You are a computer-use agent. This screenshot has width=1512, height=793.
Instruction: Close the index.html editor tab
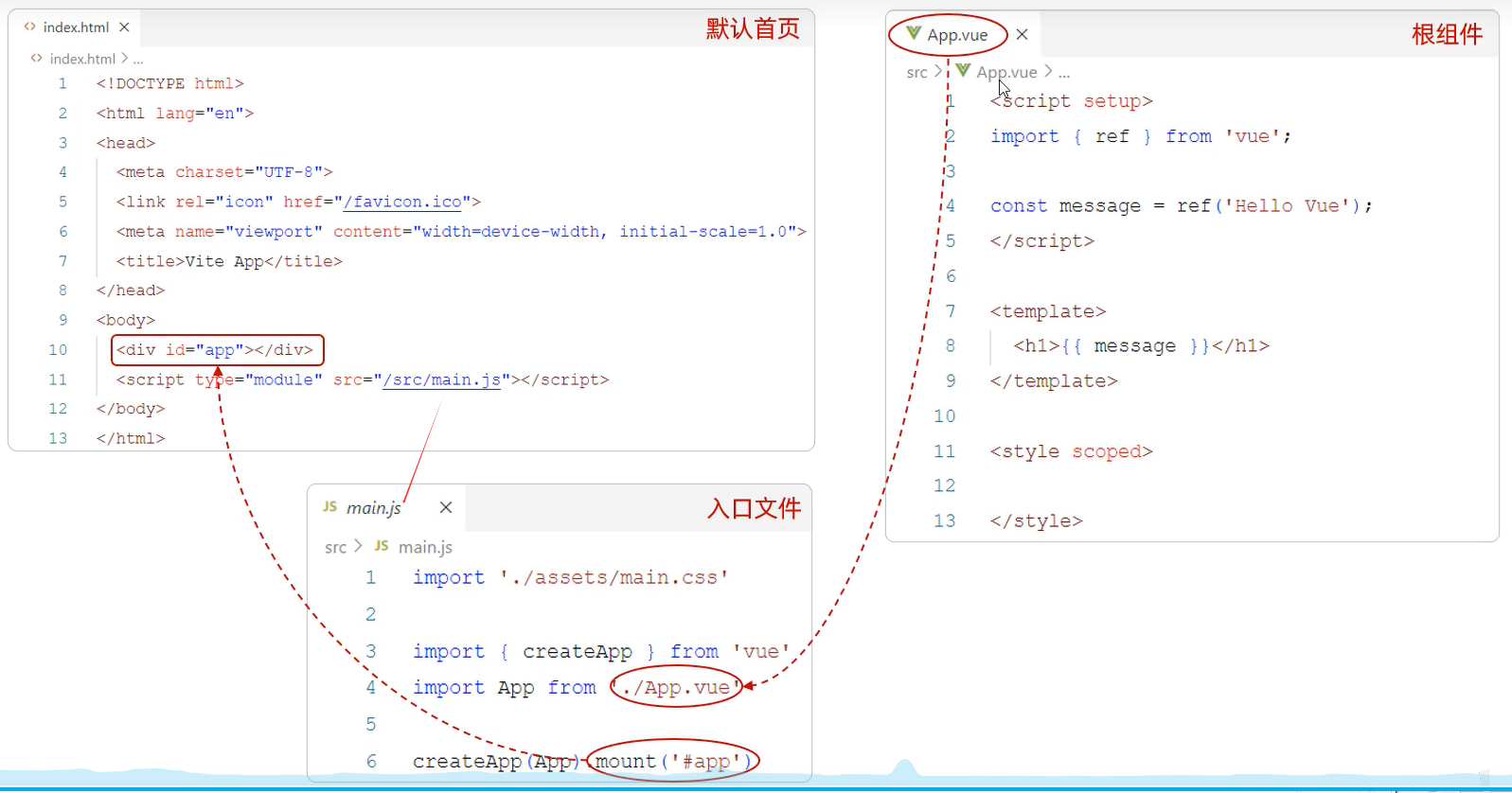click(124, 27)
